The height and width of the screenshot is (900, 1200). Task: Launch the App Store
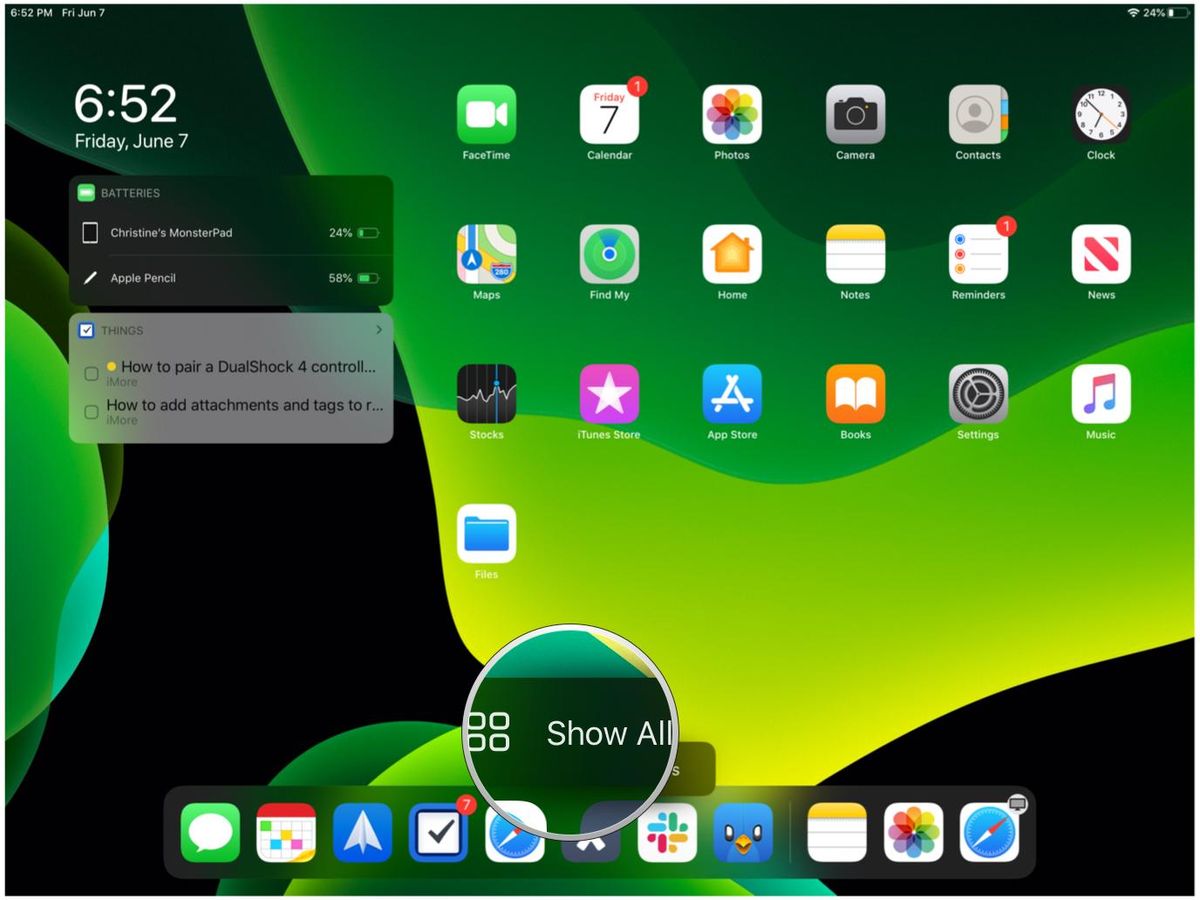point(732,393)
